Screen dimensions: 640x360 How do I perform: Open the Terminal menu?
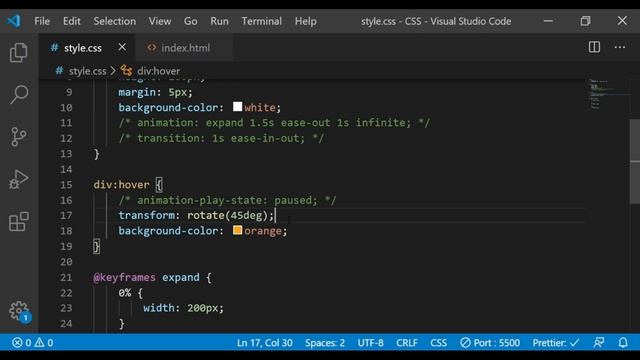262,21
